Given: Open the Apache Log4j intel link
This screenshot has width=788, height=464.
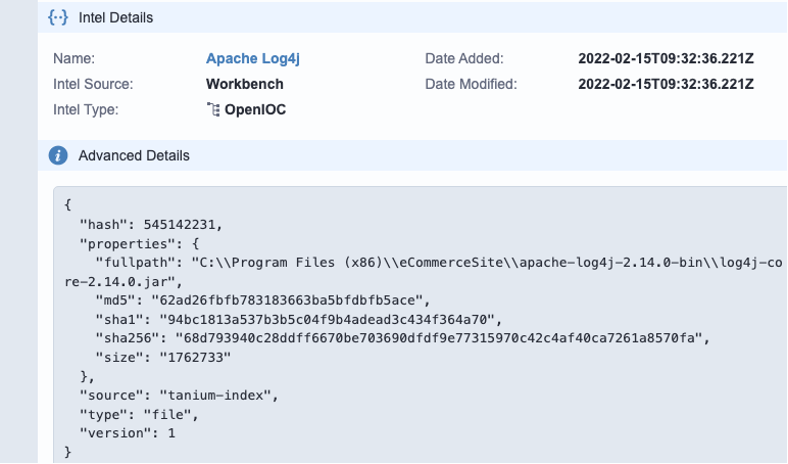Looking at the screenshot, I should [253, 58].
